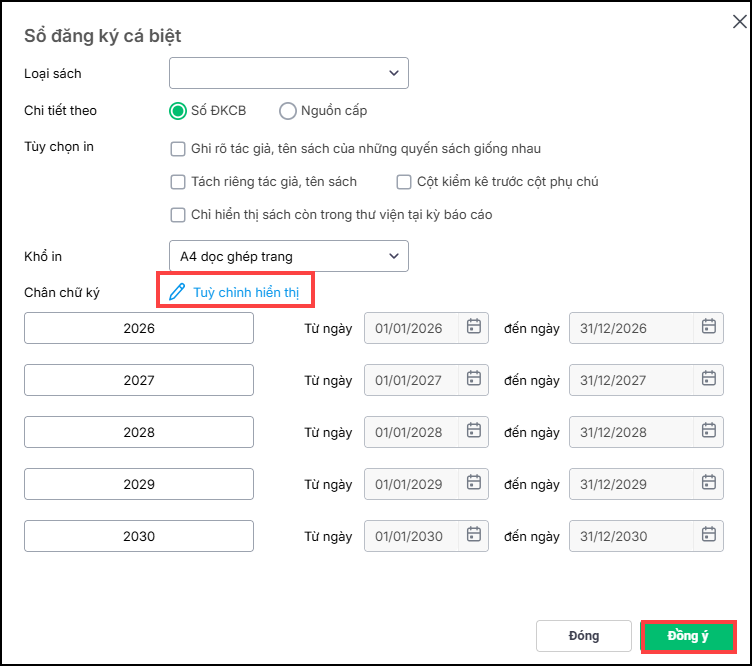Open the 'Khổ in' paper size dropdown
752x666 pixels.
(x=289, y=256)
